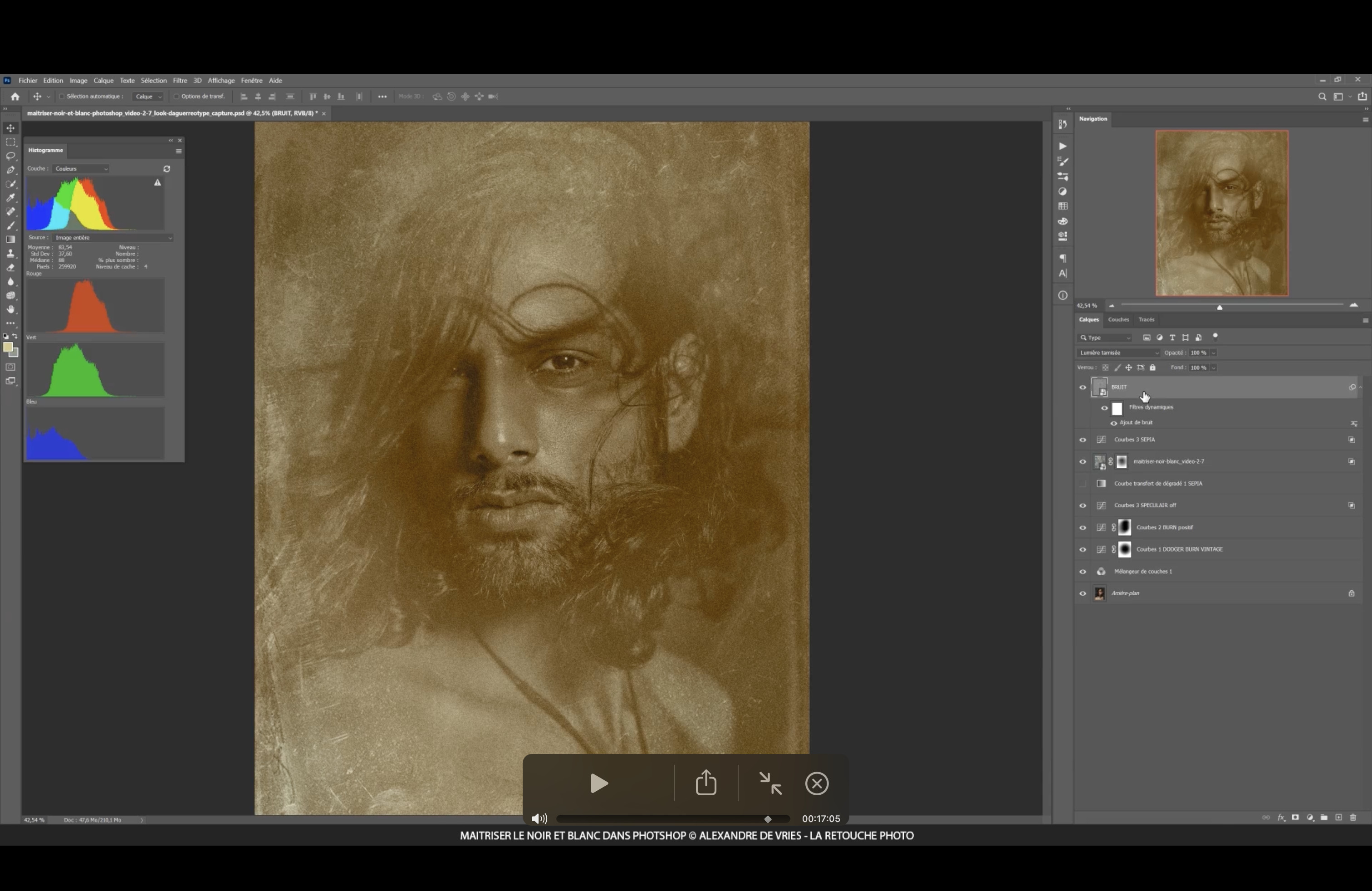Image resolution: width=1372 pixels, height=891 pixels.
Task: Click the share icon in the video player
Action: point(706,783)
